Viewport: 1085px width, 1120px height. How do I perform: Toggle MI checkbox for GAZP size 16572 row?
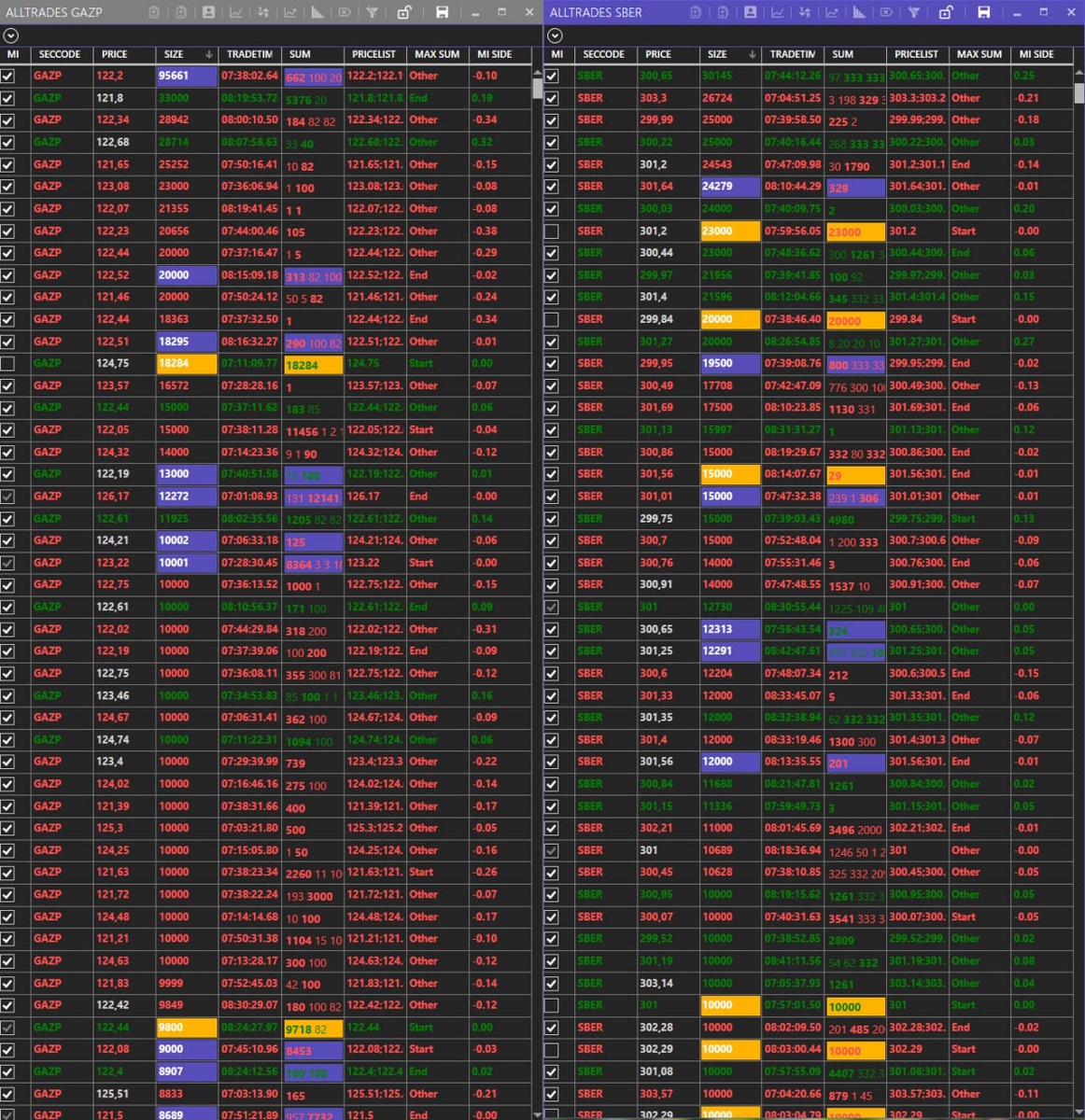coord(7,385)
